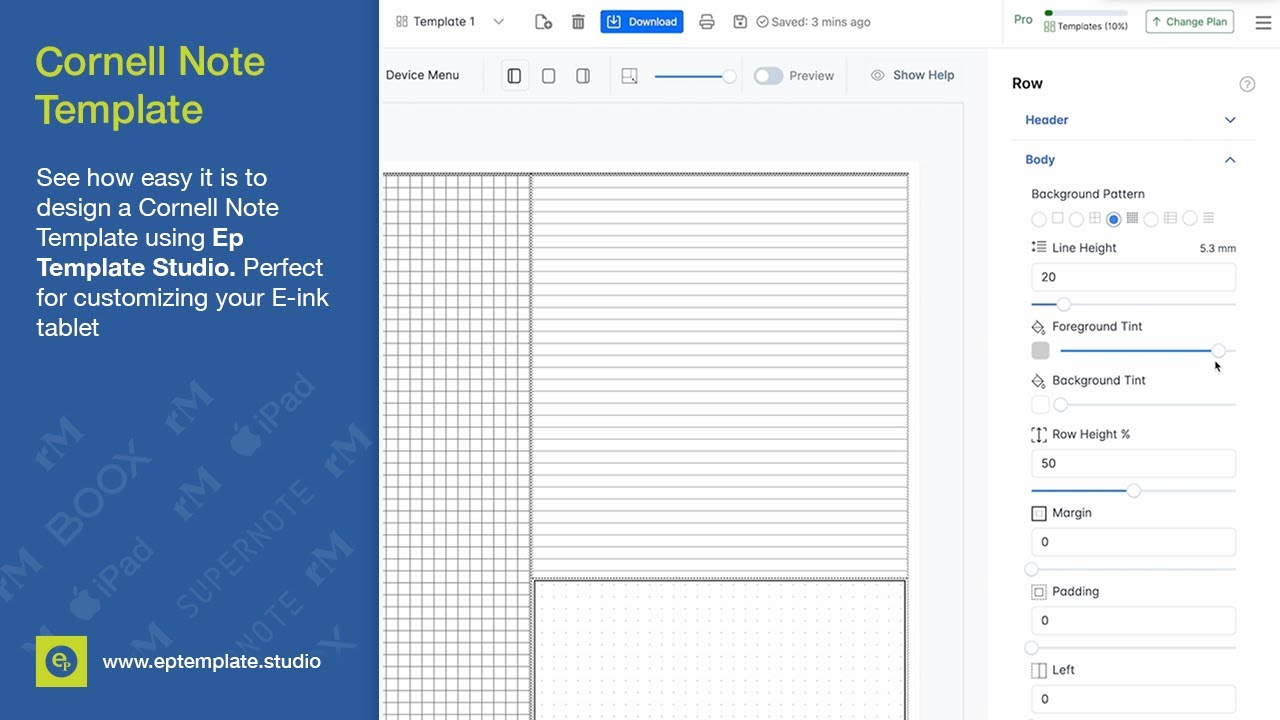Select the fine grid pattern radio
This screenshot has width=1280, height=720.
tap(1114, 219)
